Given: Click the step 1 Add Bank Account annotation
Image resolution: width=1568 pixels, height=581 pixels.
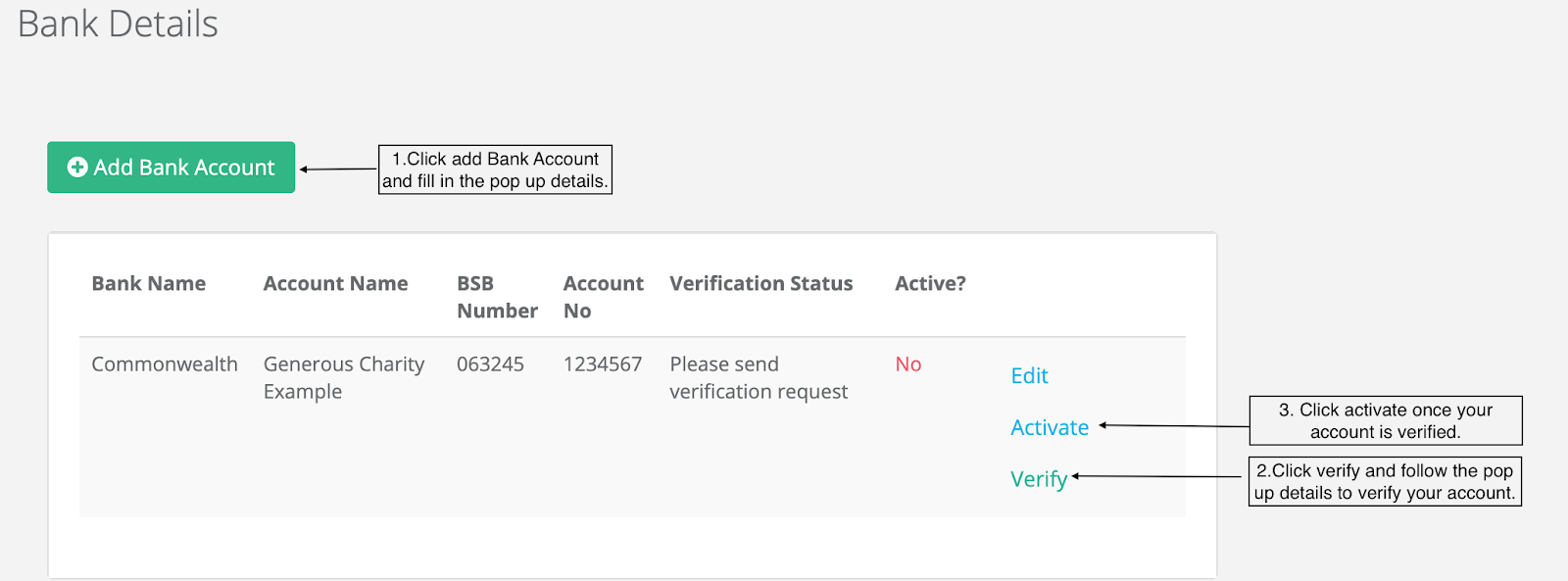Looking at the screenshot, I should [x=495, y=169].
